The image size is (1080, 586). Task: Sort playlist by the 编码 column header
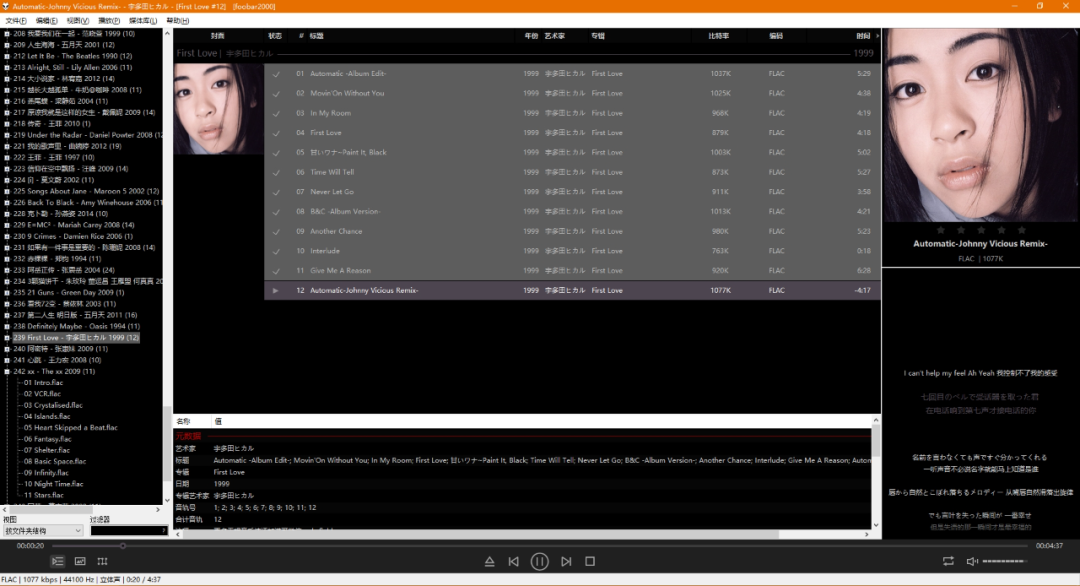[x=776, y=36]
